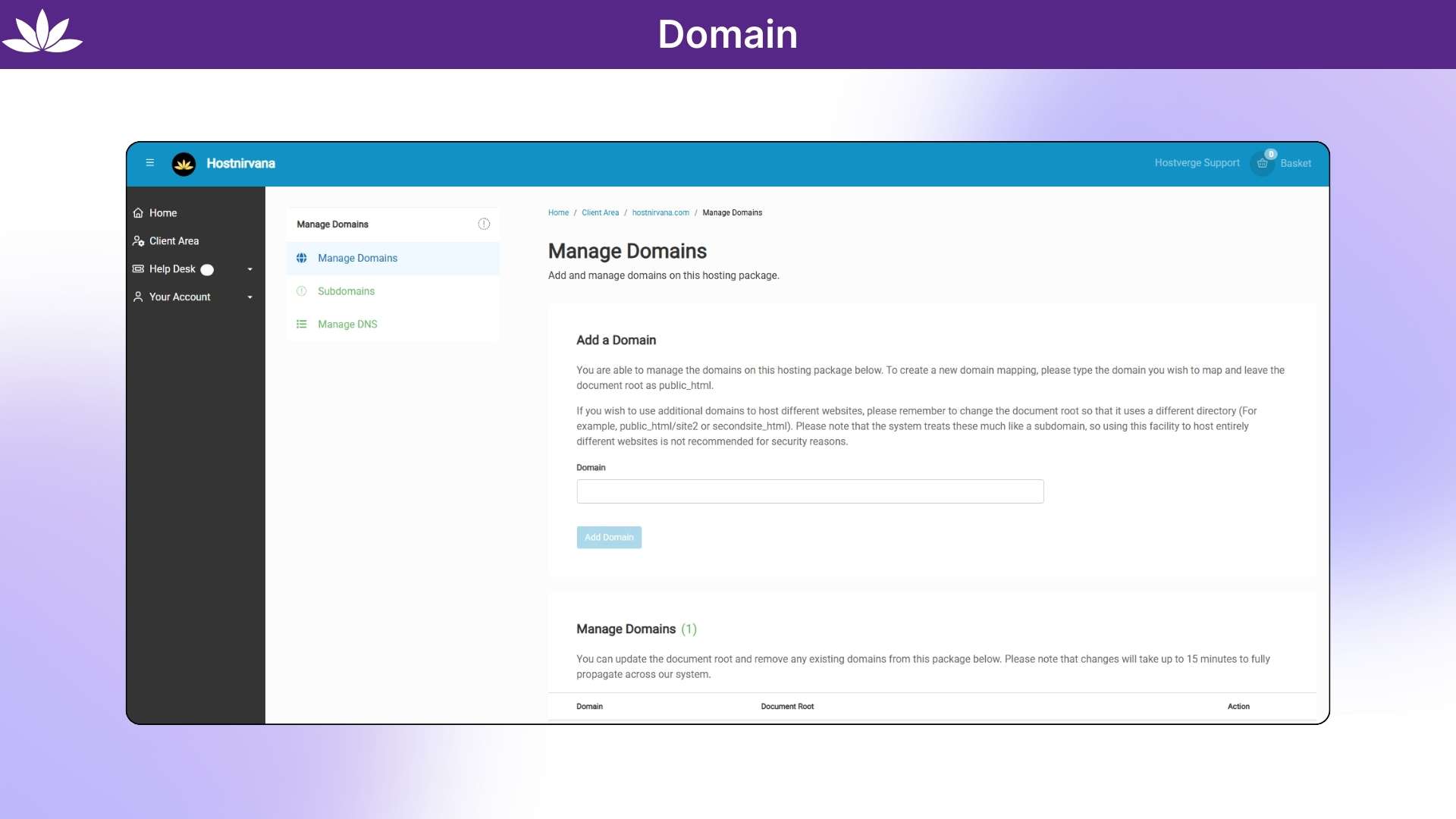The height and width of the screenshot is (819, 1456).
Task: Click the Subdomains warning icon
Action: click(302, 290)
